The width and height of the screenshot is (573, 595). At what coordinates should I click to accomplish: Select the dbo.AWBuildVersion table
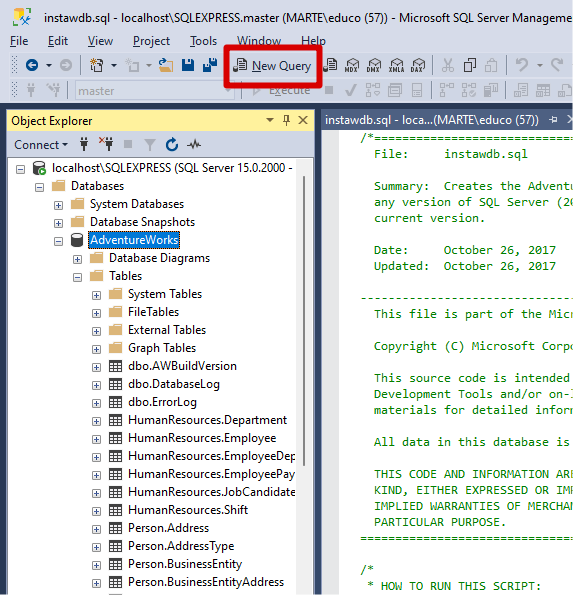pyautogui.click(x=182, y=366)
